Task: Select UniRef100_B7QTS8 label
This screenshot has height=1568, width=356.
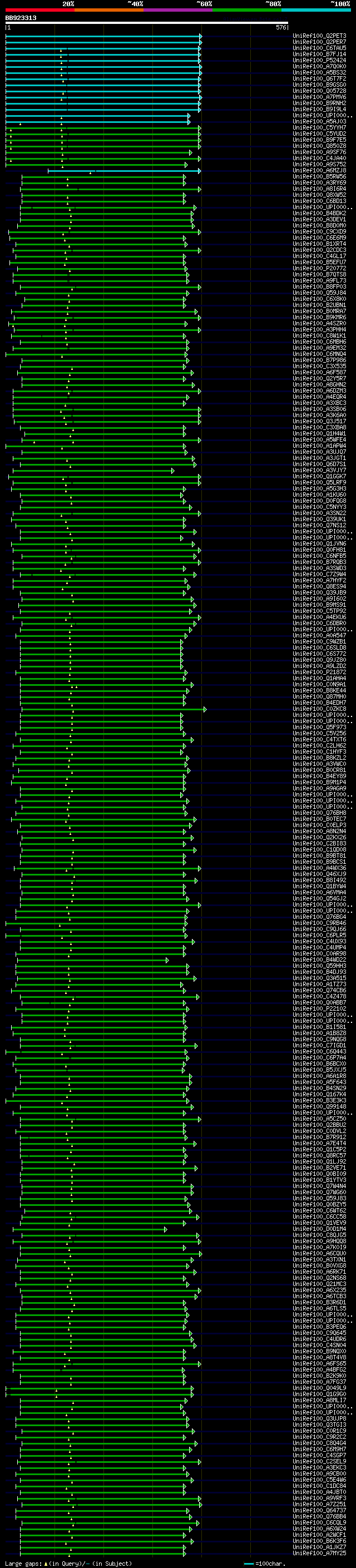Action: [319, 275]
